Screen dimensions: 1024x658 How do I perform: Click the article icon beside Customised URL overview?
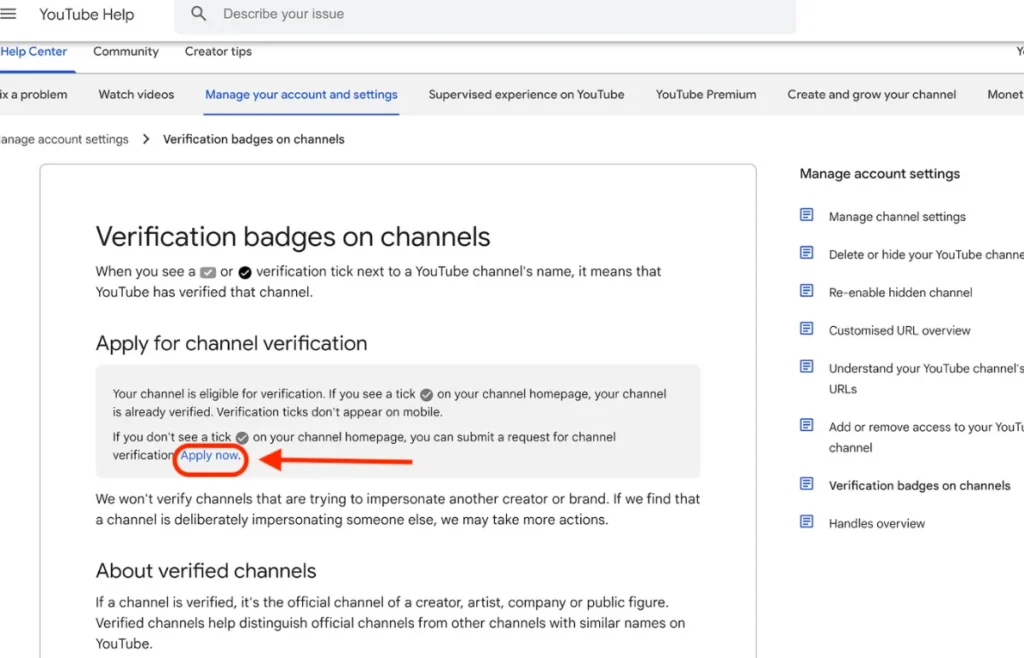point(807,328)
